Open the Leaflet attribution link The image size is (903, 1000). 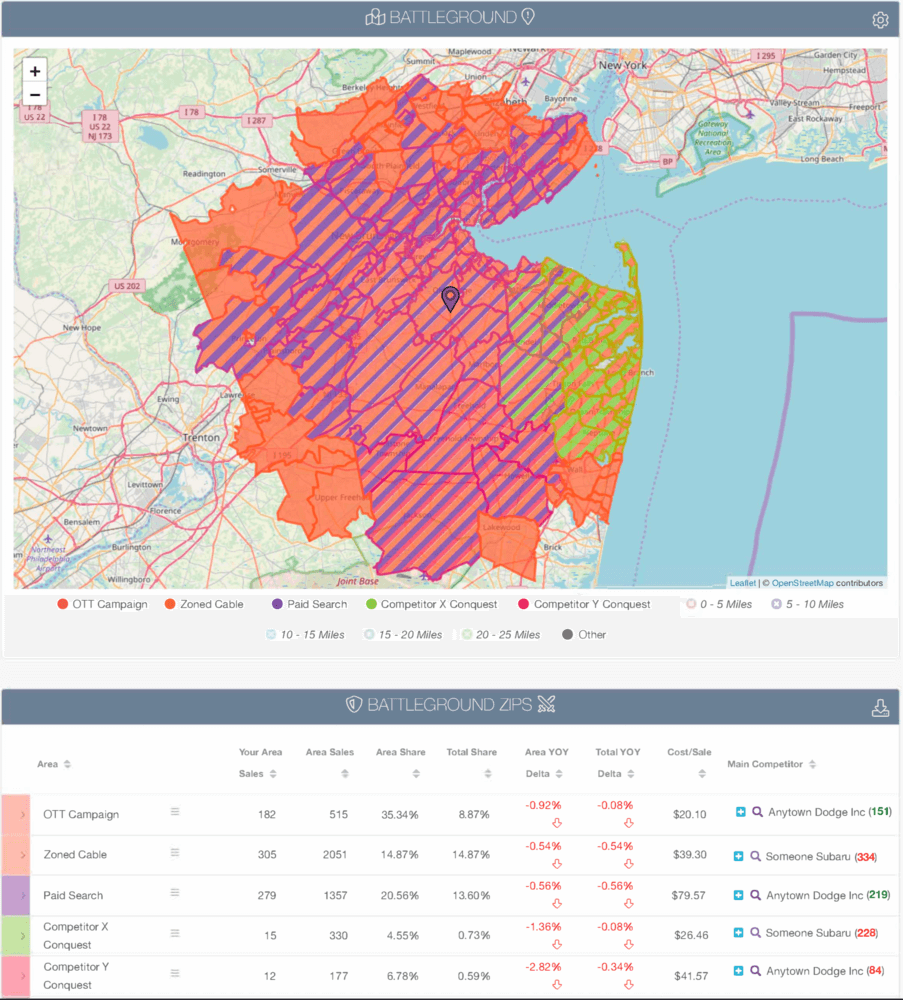pyautogui.click(x=742, y=583)
